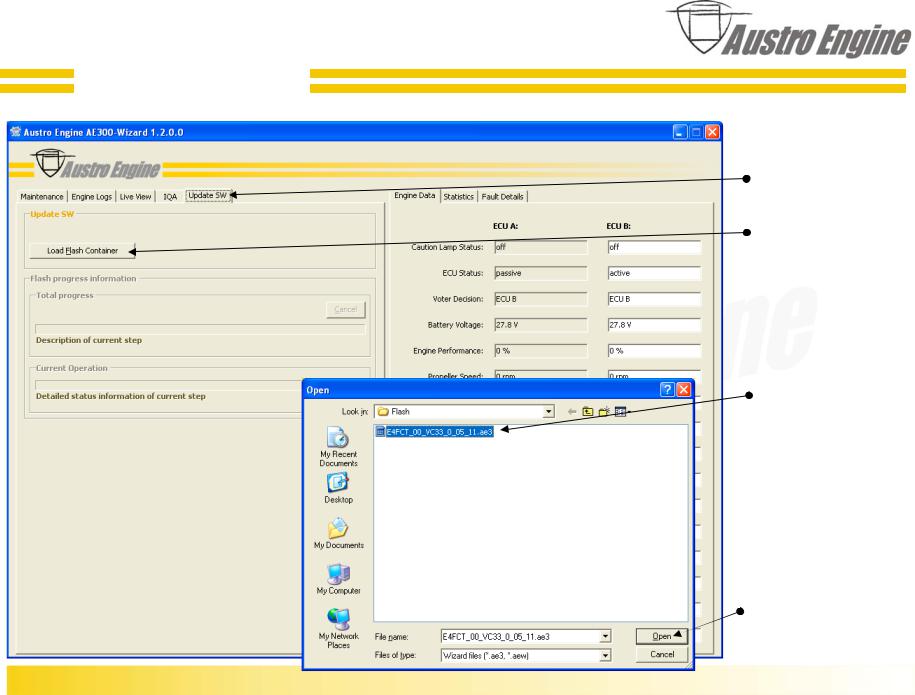Create a new folder in Flash
This screenshot has height=695, width=915.
point(604,411)
